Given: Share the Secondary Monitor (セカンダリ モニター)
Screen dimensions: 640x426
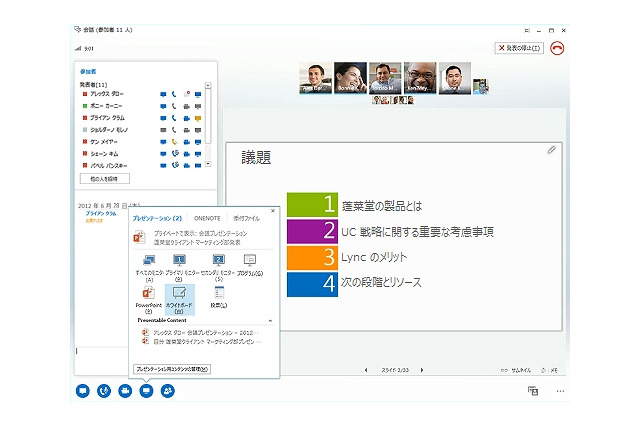Looking at the screenshot, I should (x=218, y=268).
